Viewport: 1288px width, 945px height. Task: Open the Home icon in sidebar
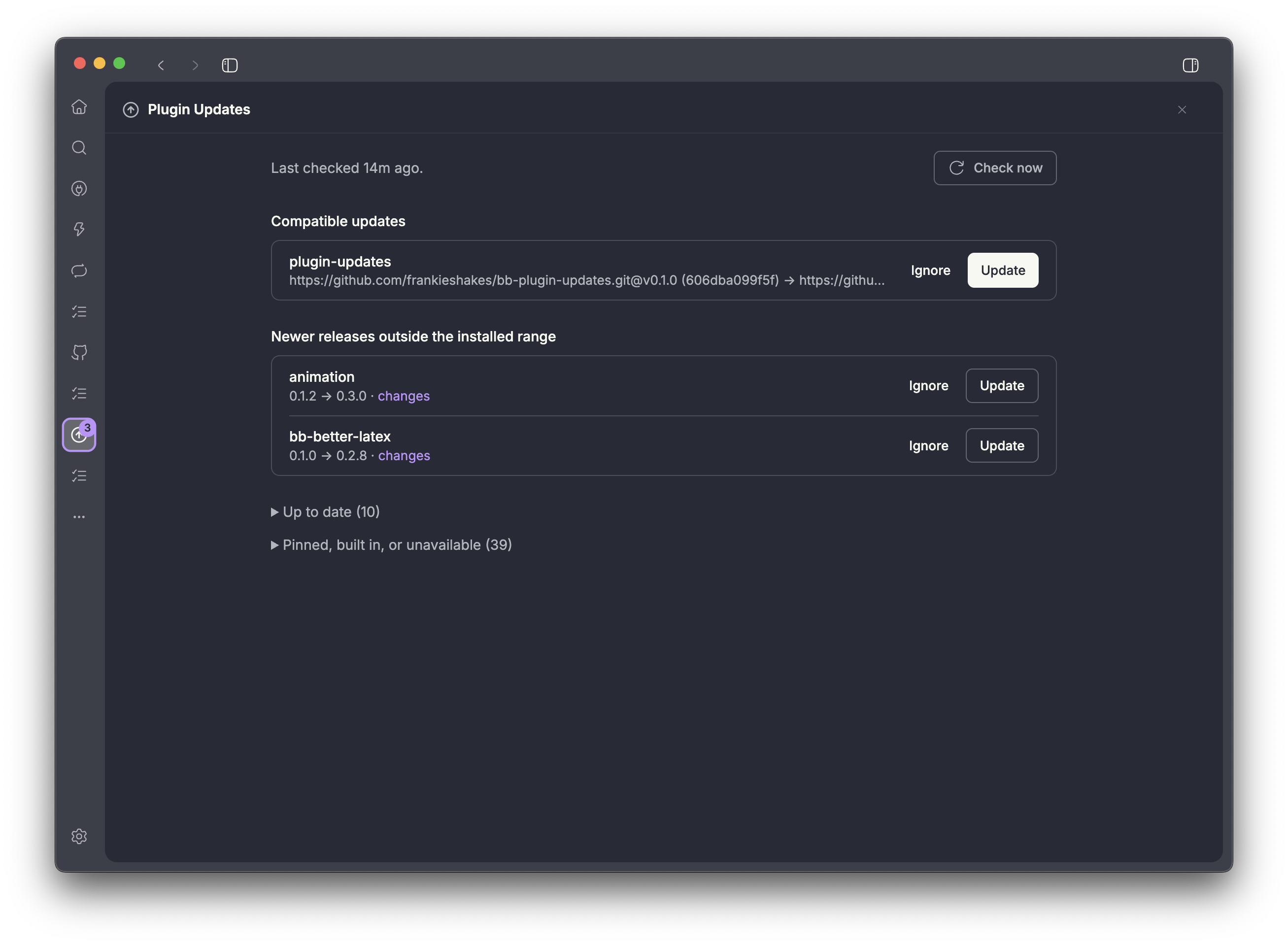[79, 107]
